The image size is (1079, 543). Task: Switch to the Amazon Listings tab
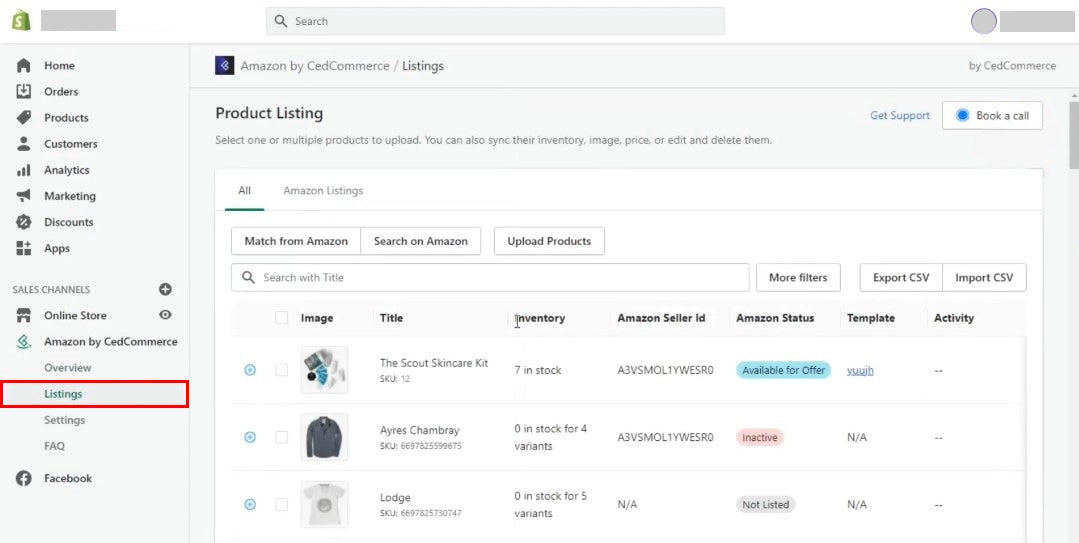323,191
